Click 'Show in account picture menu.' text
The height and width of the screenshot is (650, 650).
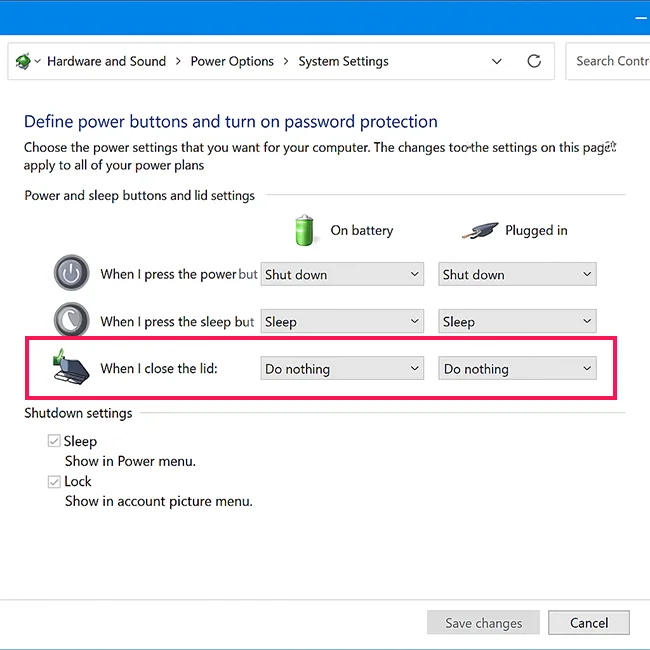(x=159, y=501)
